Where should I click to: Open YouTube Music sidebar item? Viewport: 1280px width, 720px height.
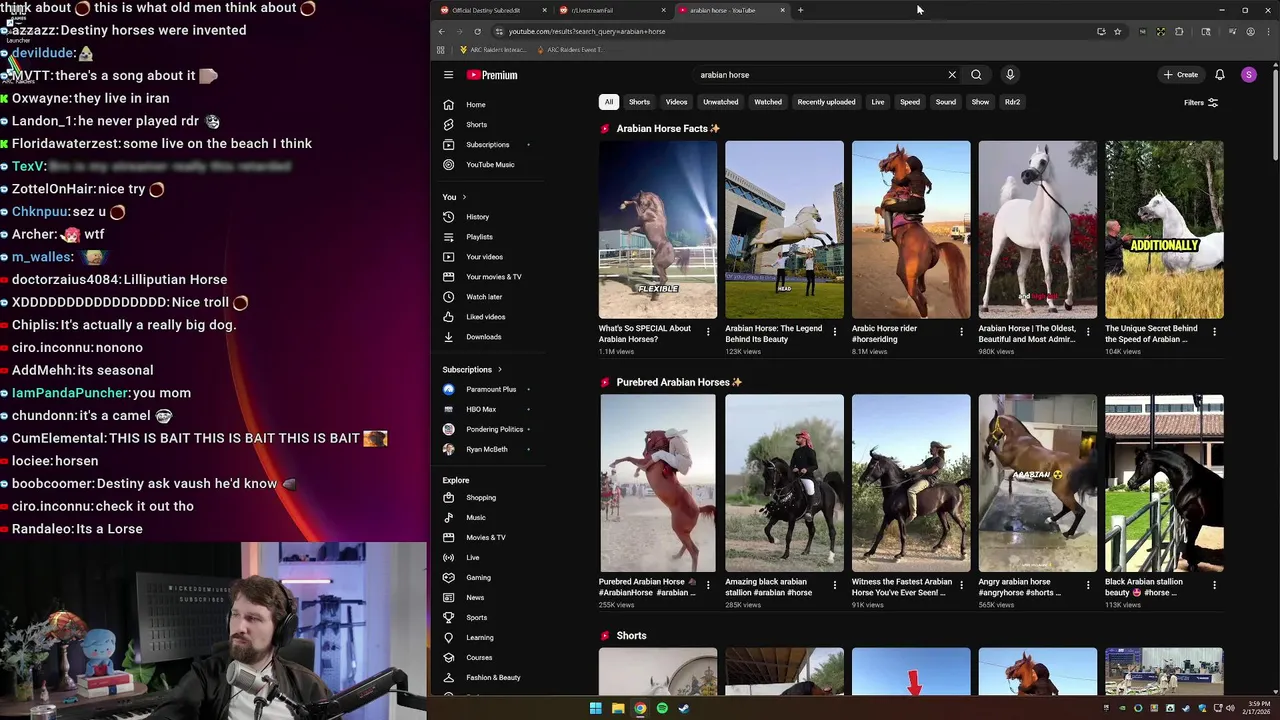488,165
